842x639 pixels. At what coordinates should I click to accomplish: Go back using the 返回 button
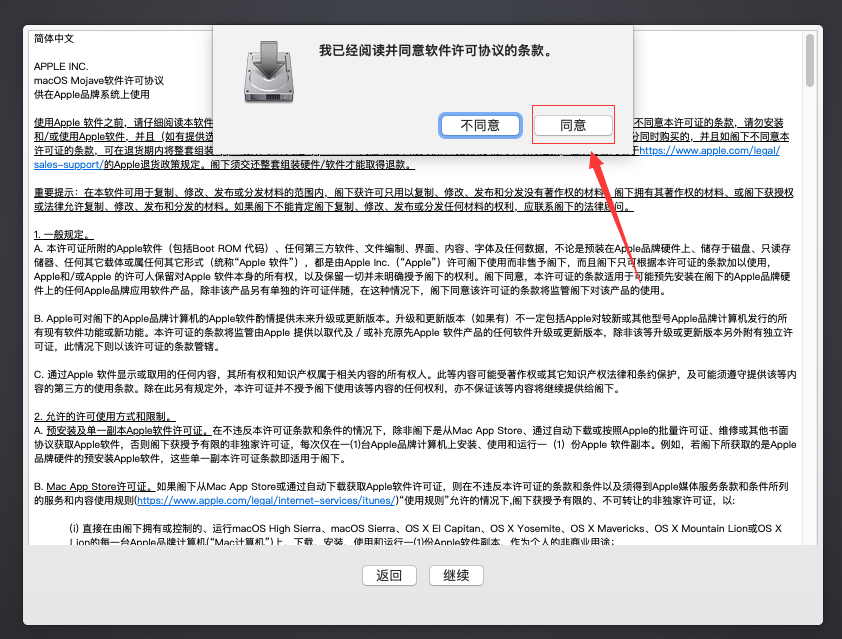click(389, 575)
